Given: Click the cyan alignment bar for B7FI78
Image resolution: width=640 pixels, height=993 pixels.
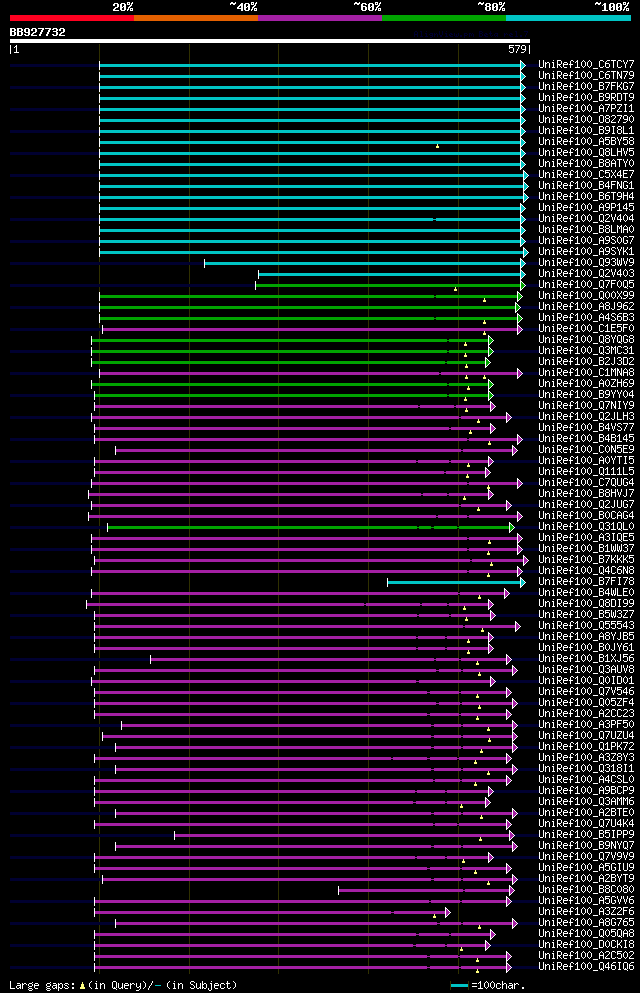Looking at the screenshot, I should tap(455, 583).
